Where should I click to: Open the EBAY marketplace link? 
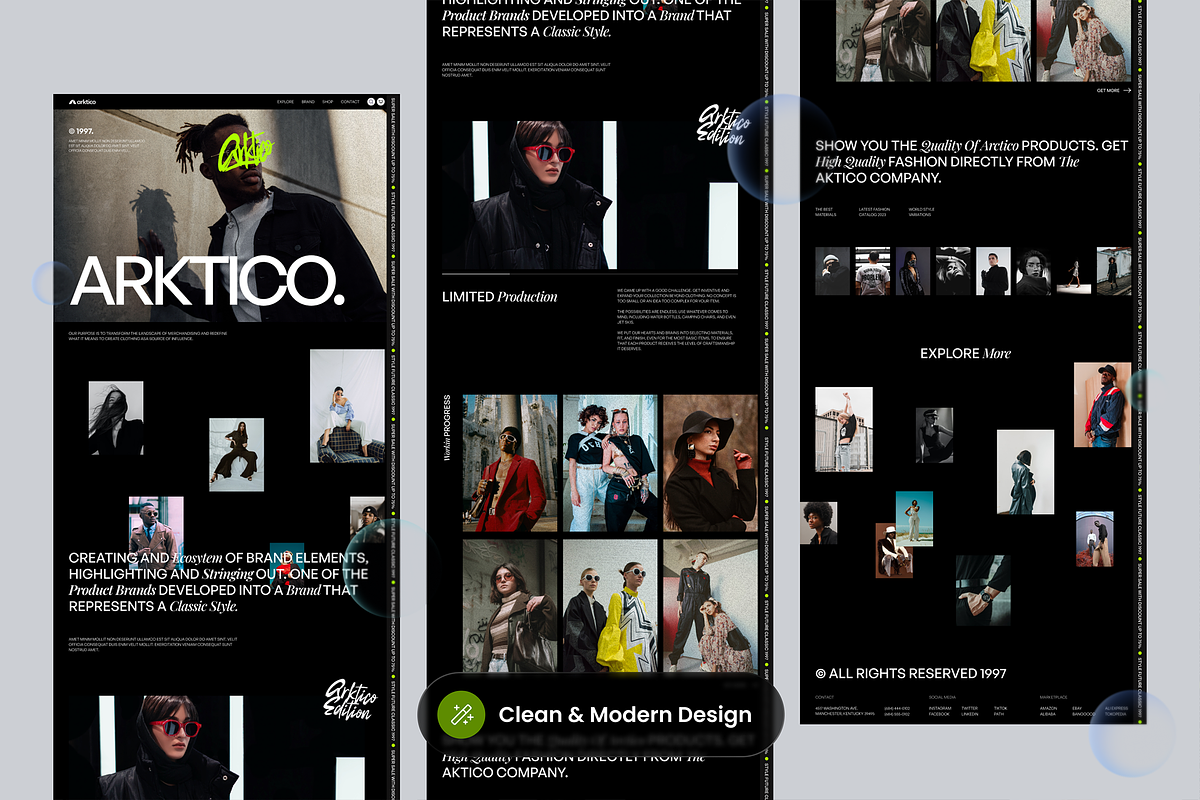point(1077,708)
